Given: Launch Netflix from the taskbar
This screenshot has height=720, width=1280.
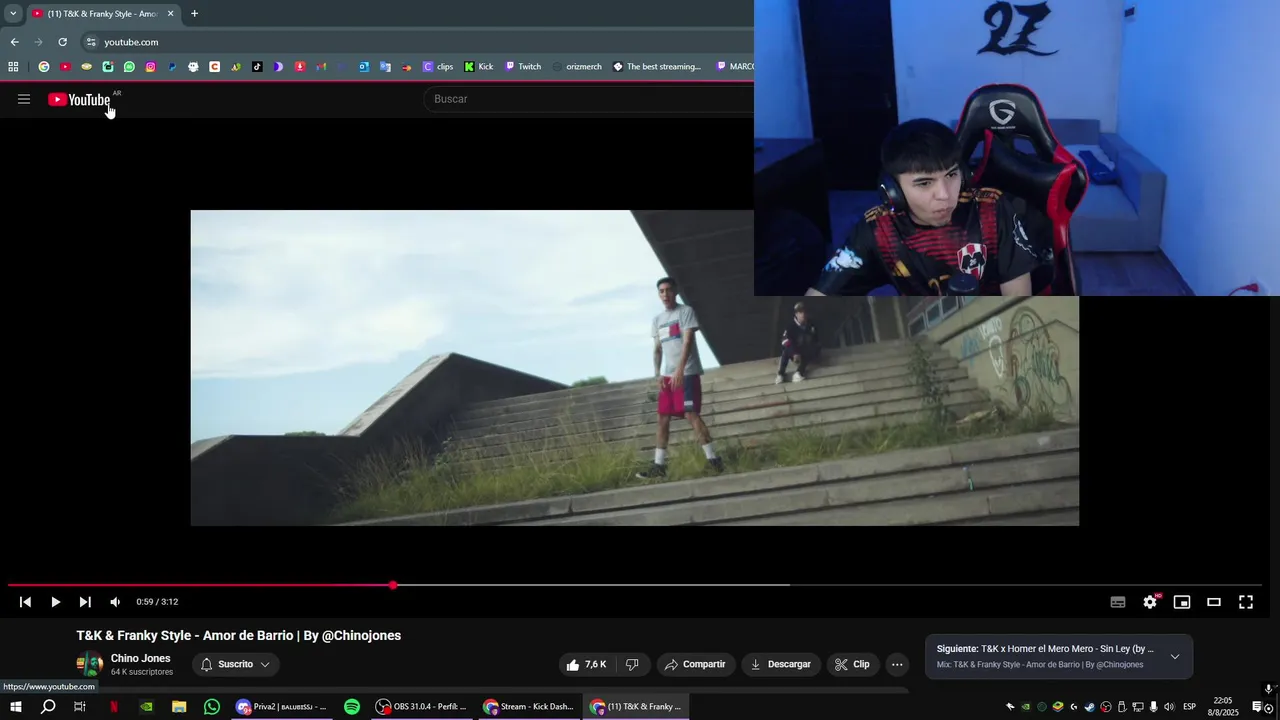Looking at the screenshot, I should pos(113,707).
